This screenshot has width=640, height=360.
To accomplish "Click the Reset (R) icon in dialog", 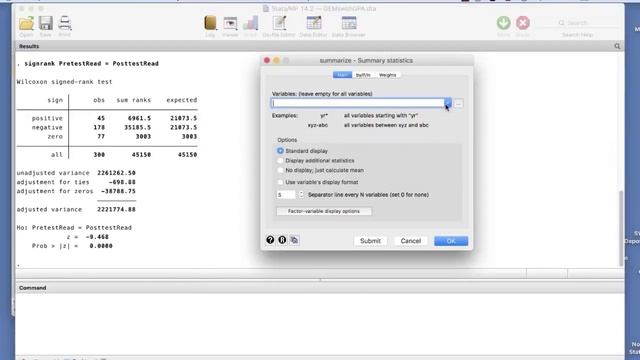I will tap(282, 240).
